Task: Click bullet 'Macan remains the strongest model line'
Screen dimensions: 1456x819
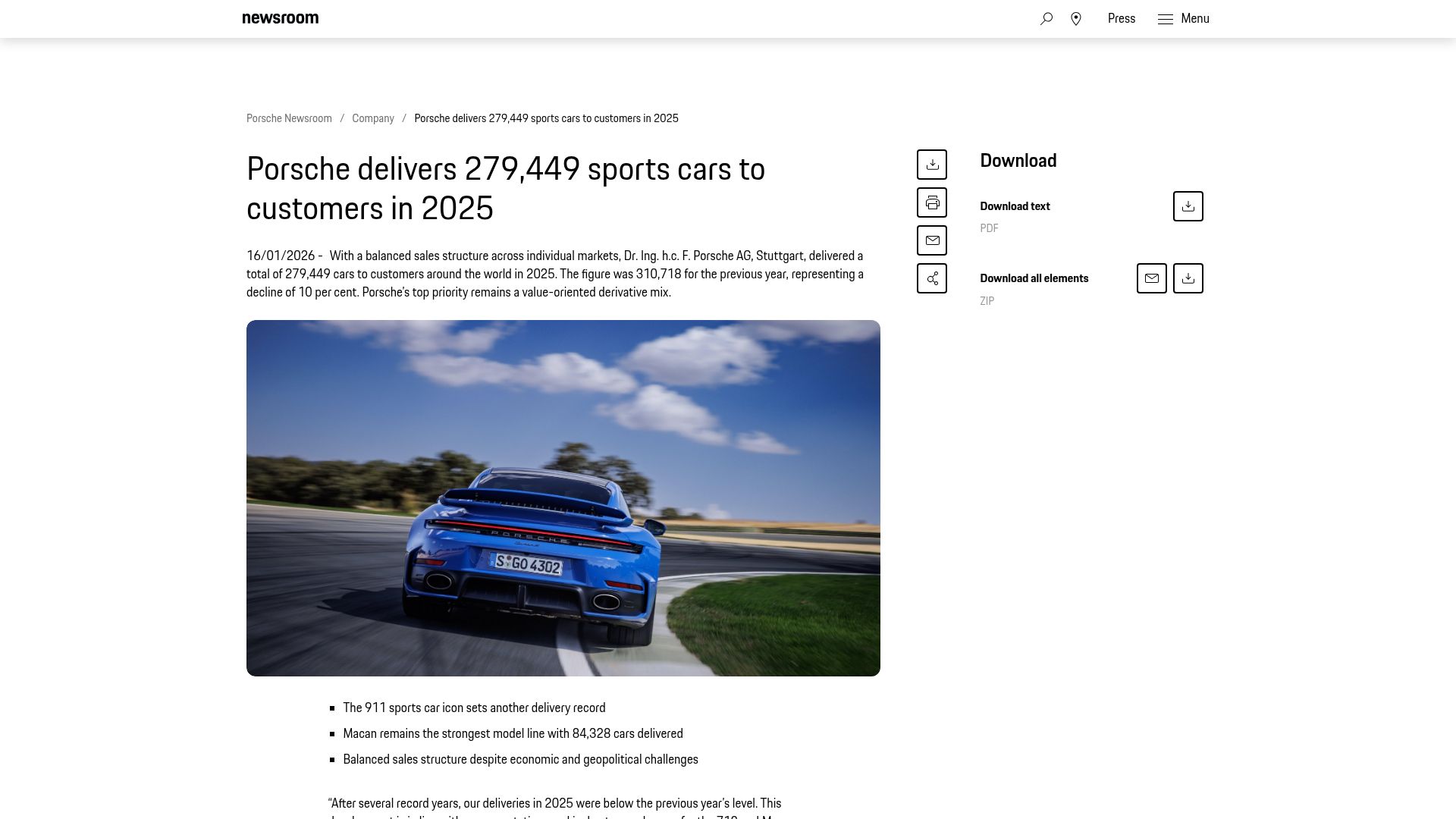Action: click(513, 733)
